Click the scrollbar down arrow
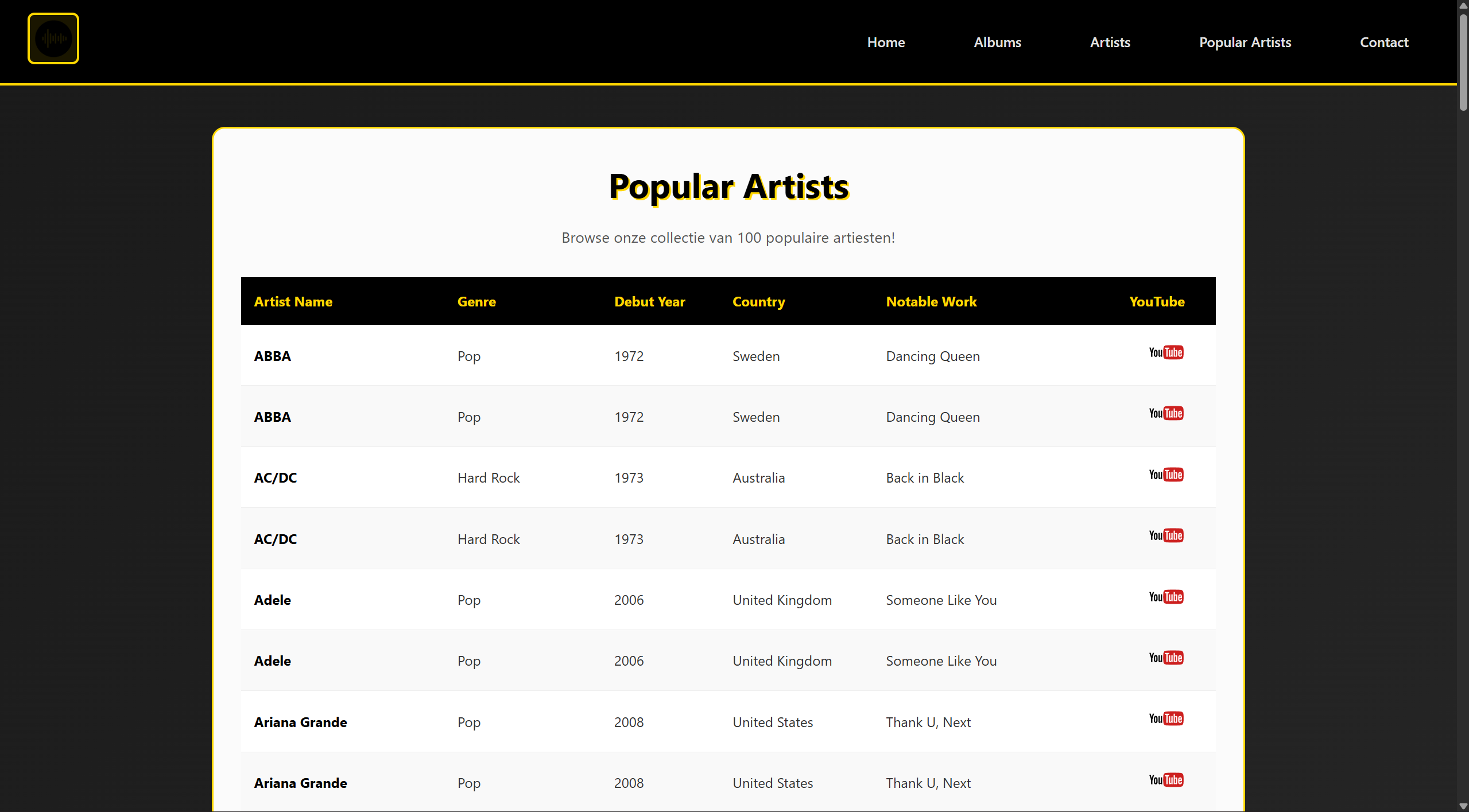 point(1463,806)
